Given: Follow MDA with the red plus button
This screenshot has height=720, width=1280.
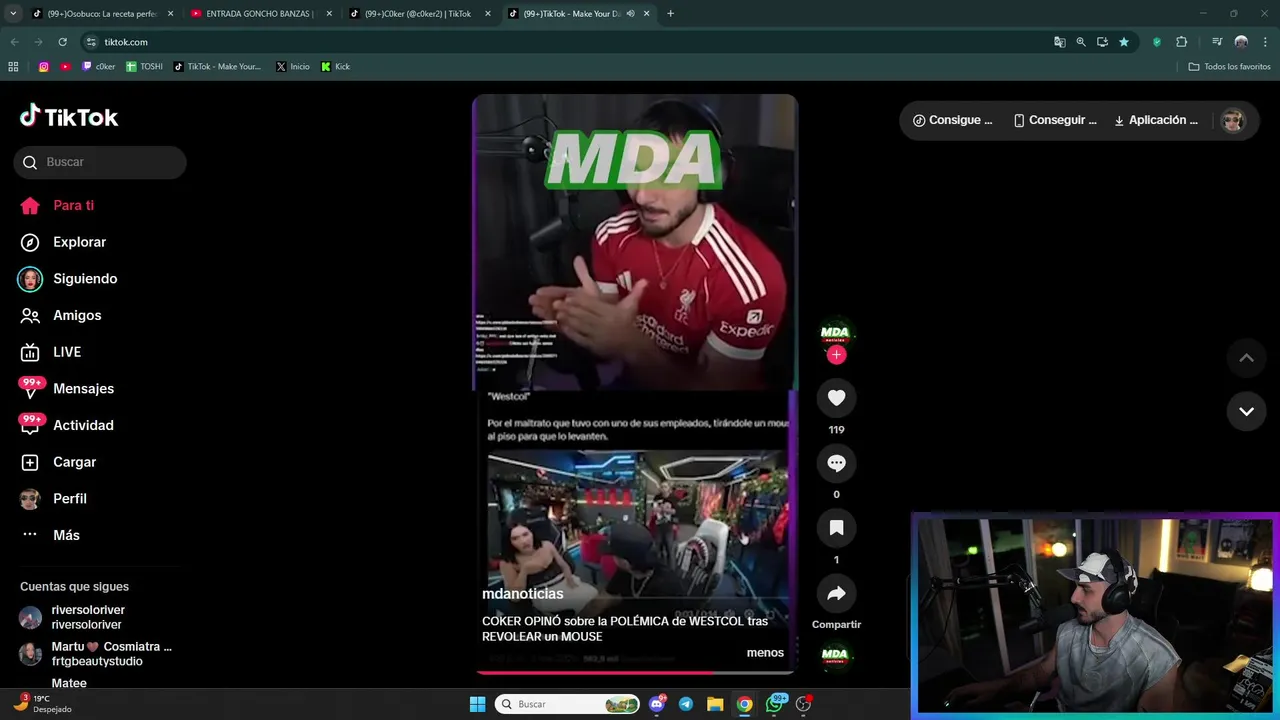Looking at the screenshot, I should click(x=836, y=355).
